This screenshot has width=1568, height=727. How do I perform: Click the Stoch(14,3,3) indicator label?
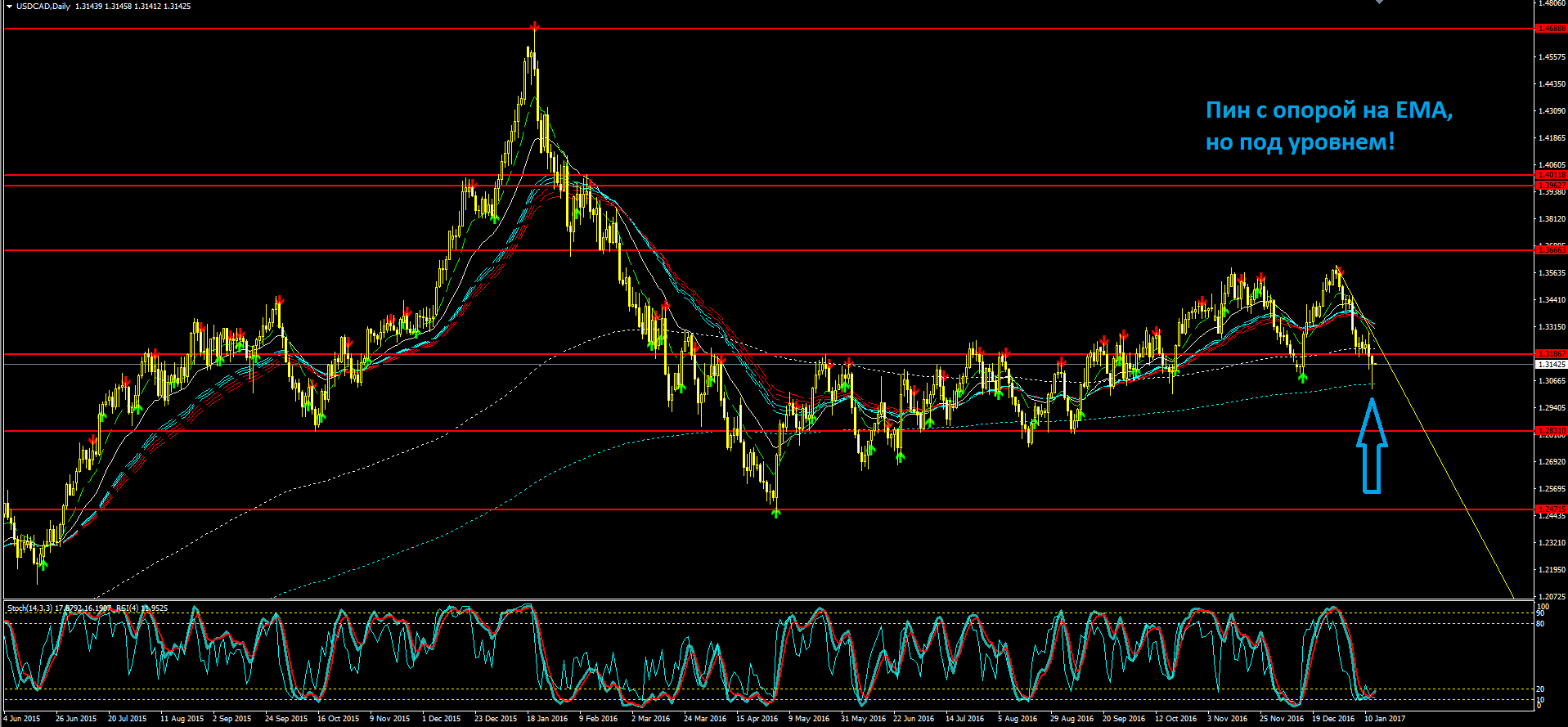click(x=29, y=608)
